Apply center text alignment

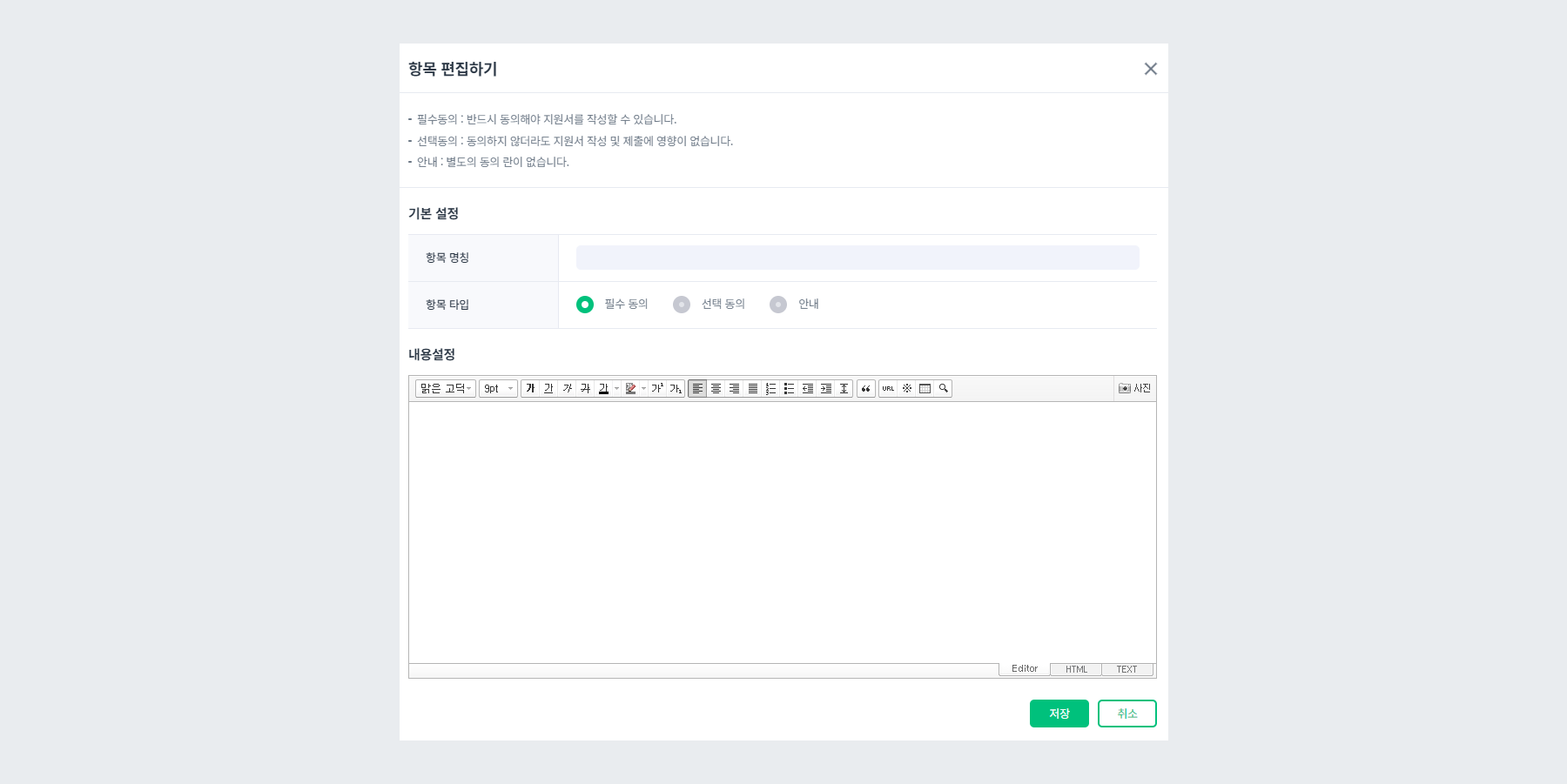click(x=716, y=388)
